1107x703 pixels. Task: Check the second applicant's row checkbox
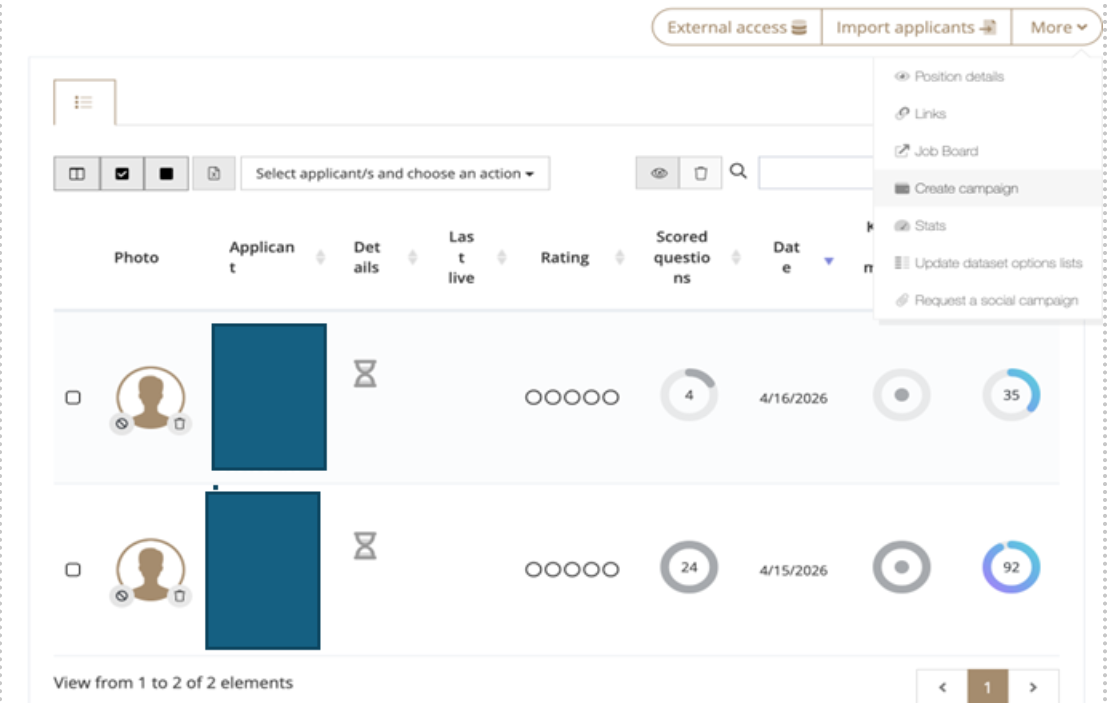(73, 570)
